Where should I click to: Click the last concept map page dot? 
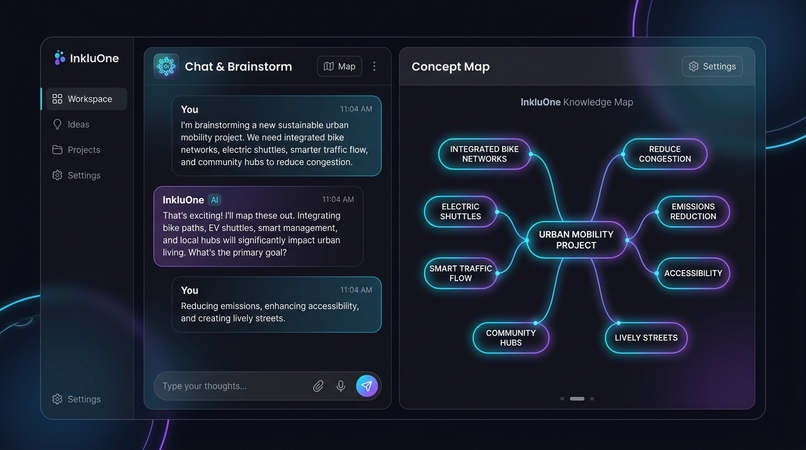point(592,399)
